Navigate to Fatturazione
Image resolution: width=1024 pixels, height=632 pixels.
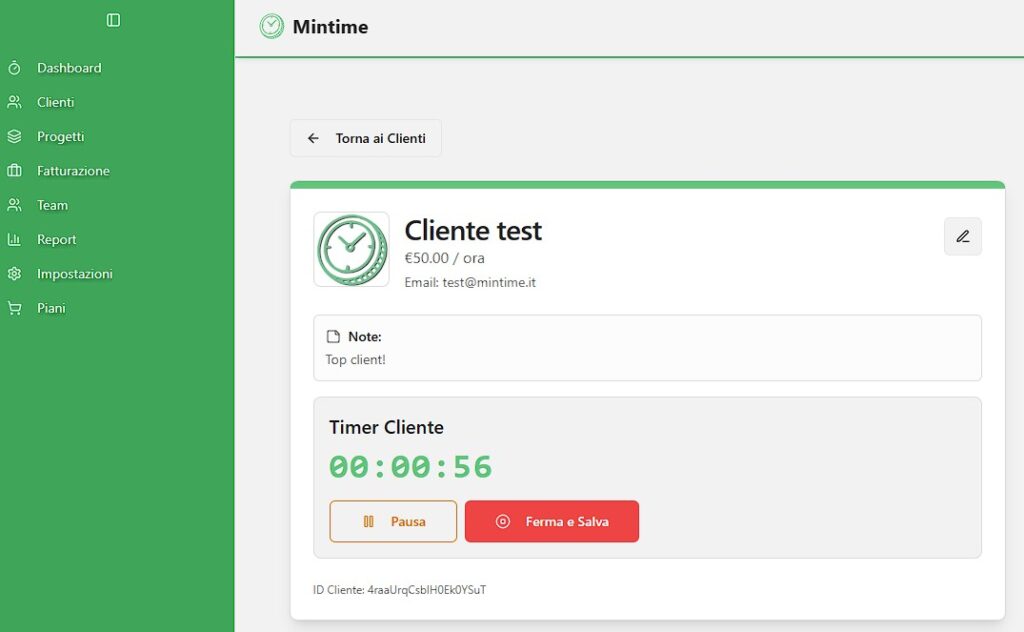click(x=73, y=171)
